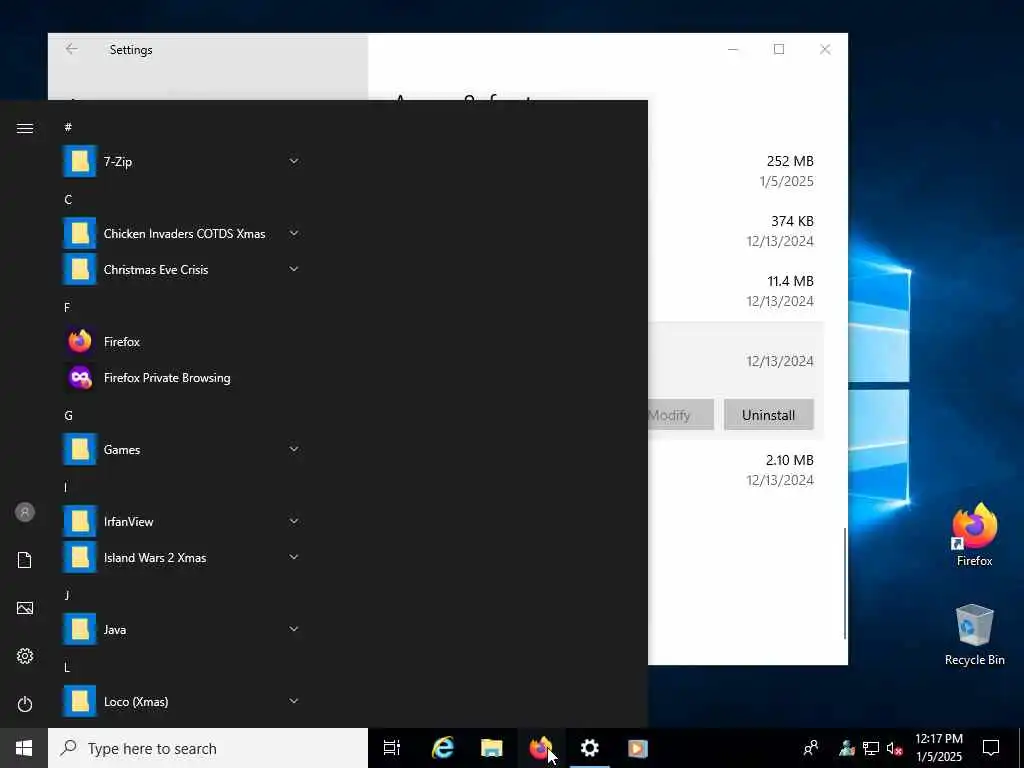
Task: Click the Settings window vertical scrollbar
Action: [x=844, y=583]
